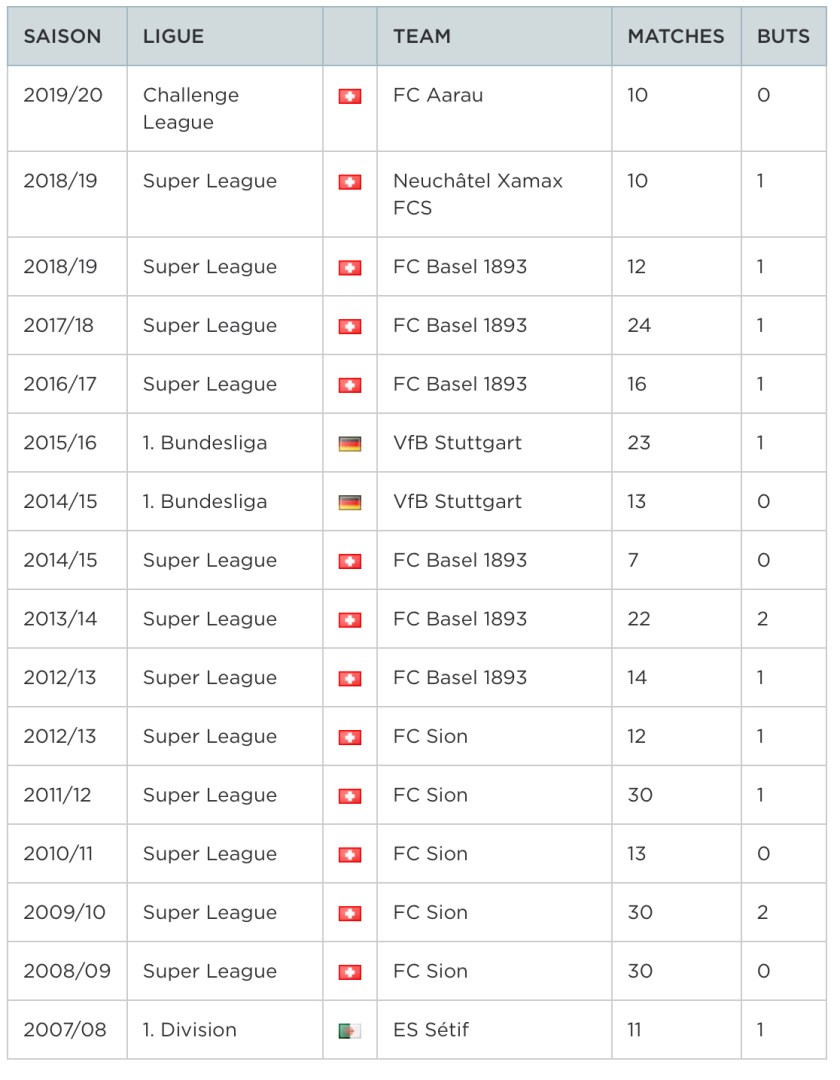Click German flag in 2014/15 Stuttgart row

[x=350, y=502]
